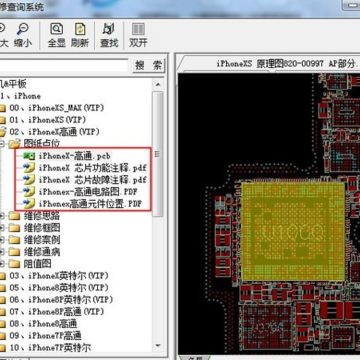Click the 缩小 zoom-out magnifier icon

coord(23,29)
